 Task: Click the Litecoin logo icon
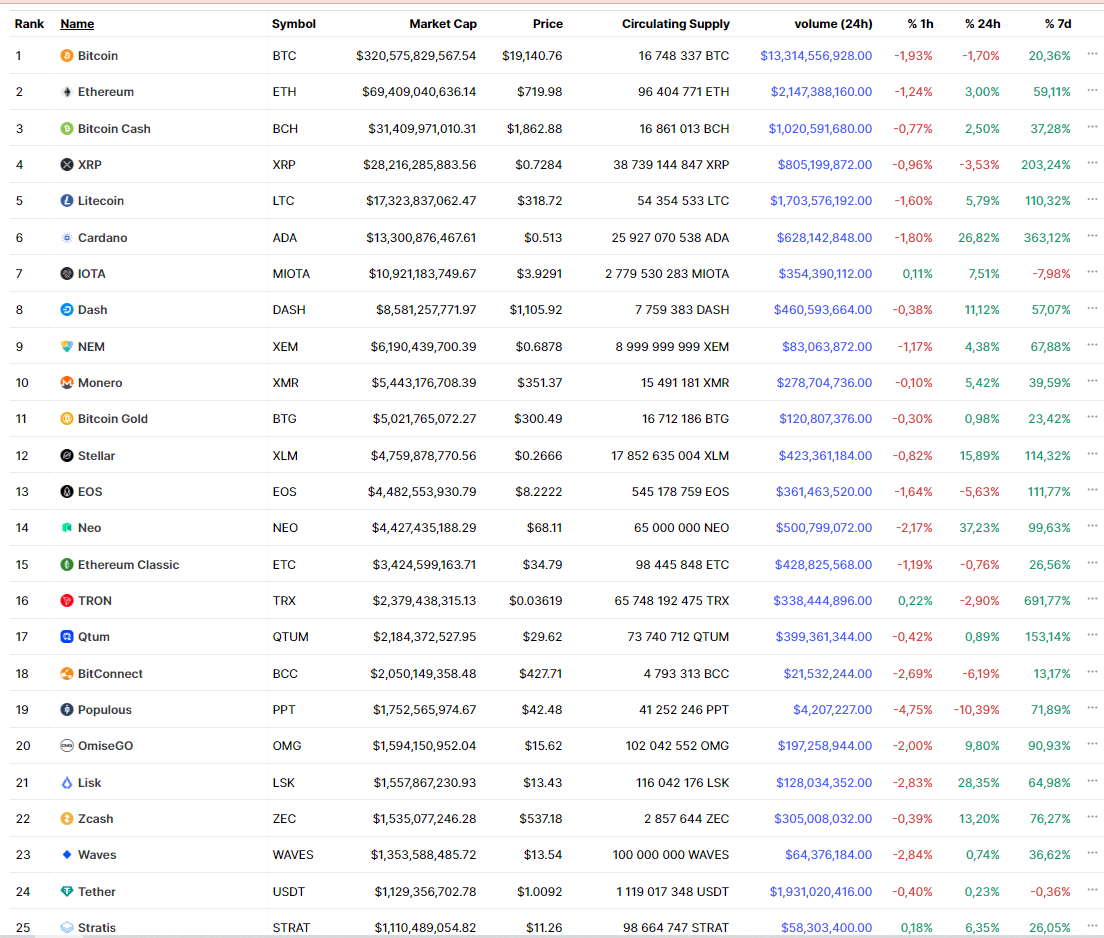[67, 201]
